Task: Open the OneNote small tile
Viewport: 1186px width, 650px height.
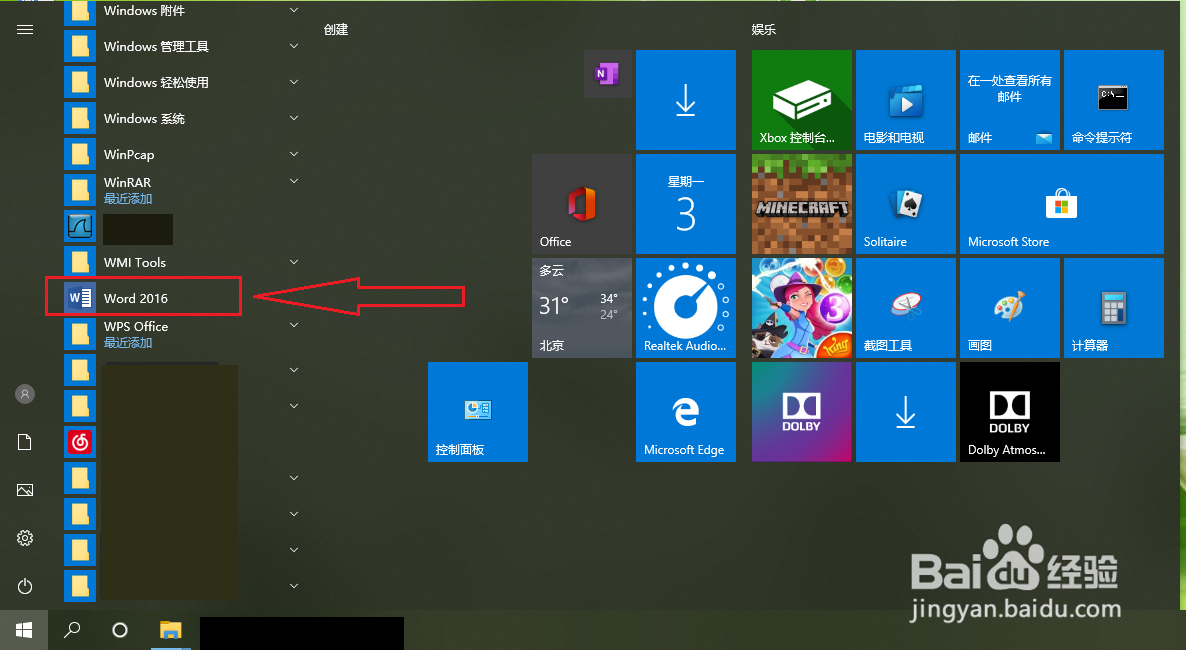Action: (607, 73)
